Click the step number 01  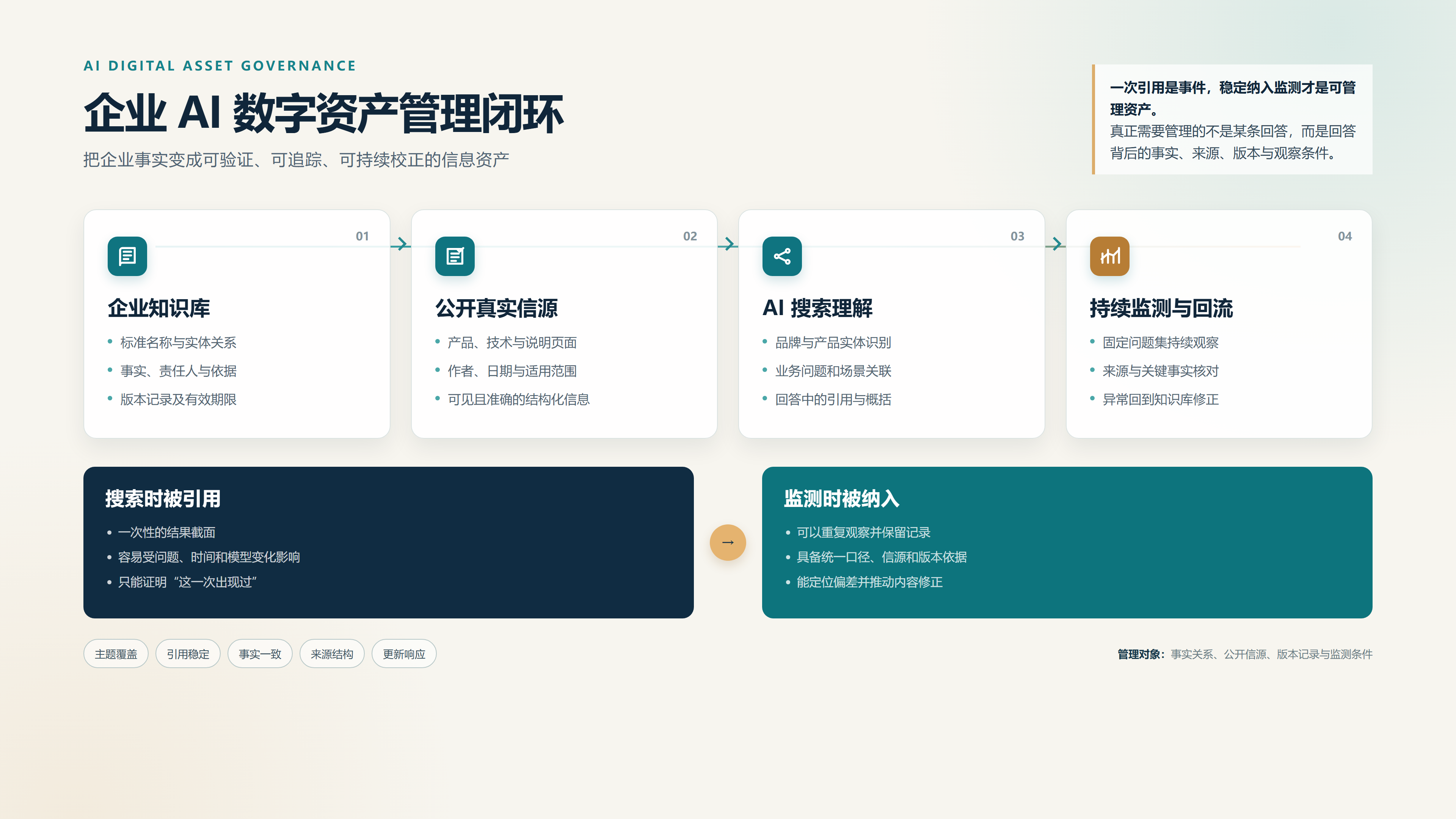362,236
